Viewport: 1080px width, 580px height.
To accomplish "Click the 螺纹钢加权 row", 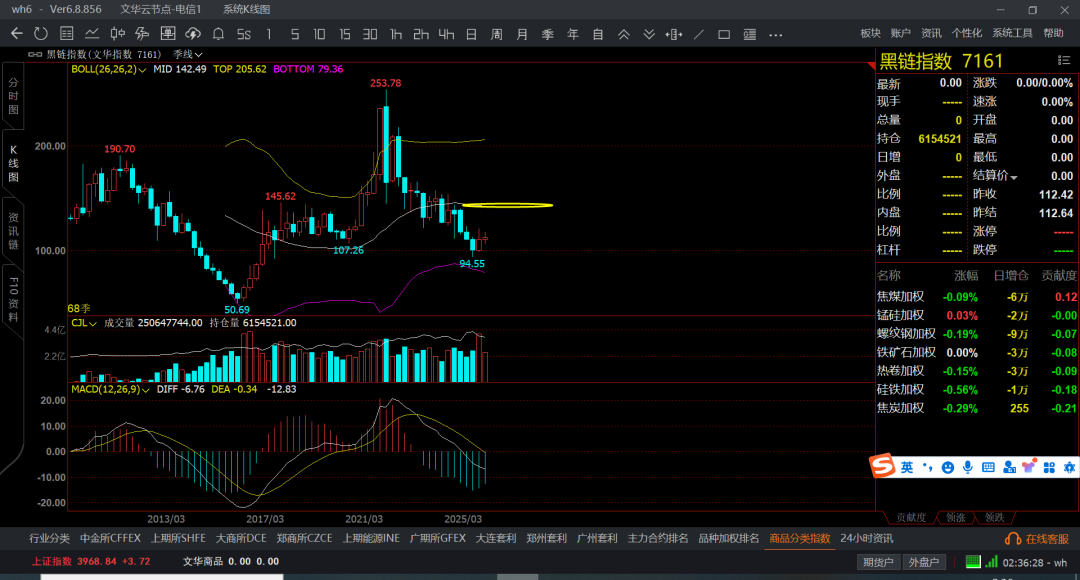I will [x=977, y=333].
